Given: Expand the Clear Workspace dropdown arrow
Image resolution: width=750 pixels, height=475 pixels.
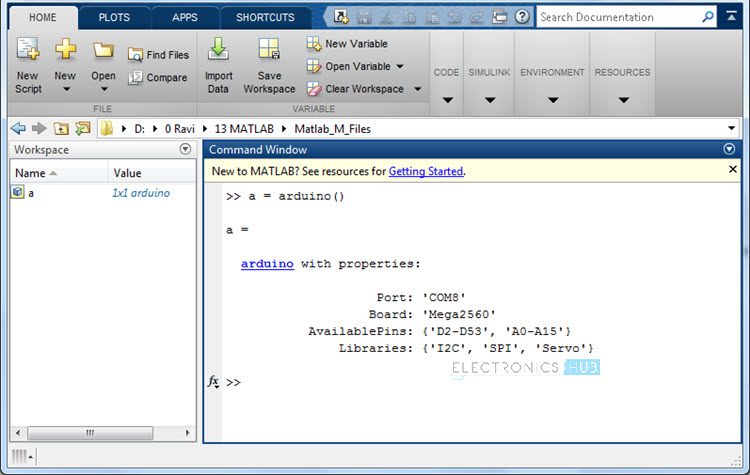Looking at the screenshot, I should coord(417,89).
